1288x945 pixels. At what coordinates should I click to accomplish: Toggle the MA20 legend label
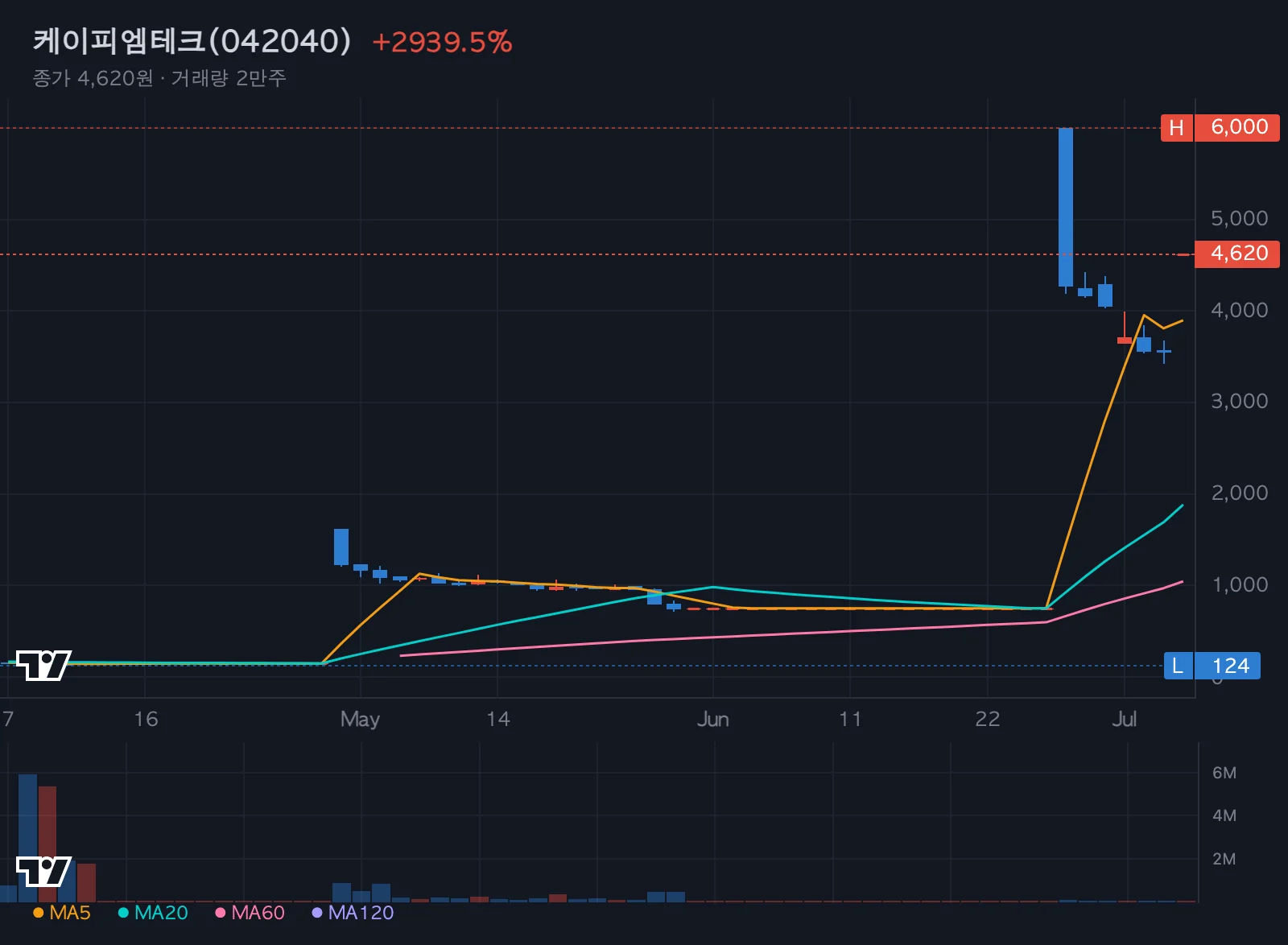point(161,913)
